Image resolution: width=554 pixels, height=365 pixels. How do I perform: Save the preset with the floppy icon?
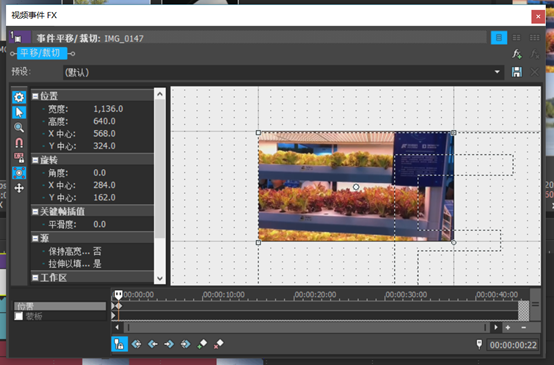tap(517, 72)
